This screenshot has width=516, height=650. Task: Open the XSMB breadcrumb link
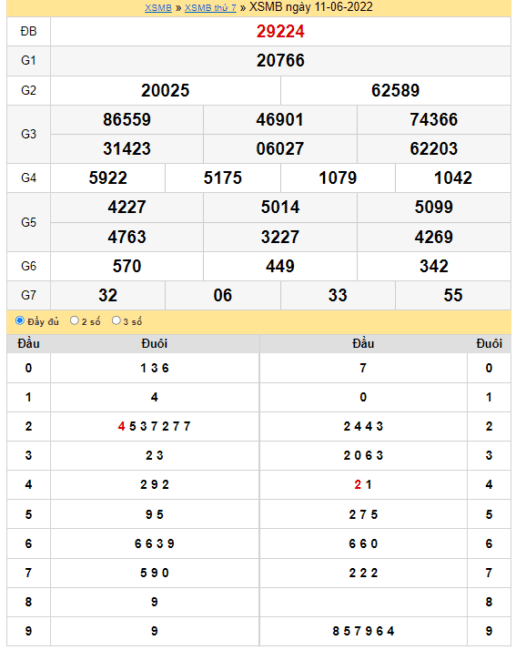(x=158, y=8)
